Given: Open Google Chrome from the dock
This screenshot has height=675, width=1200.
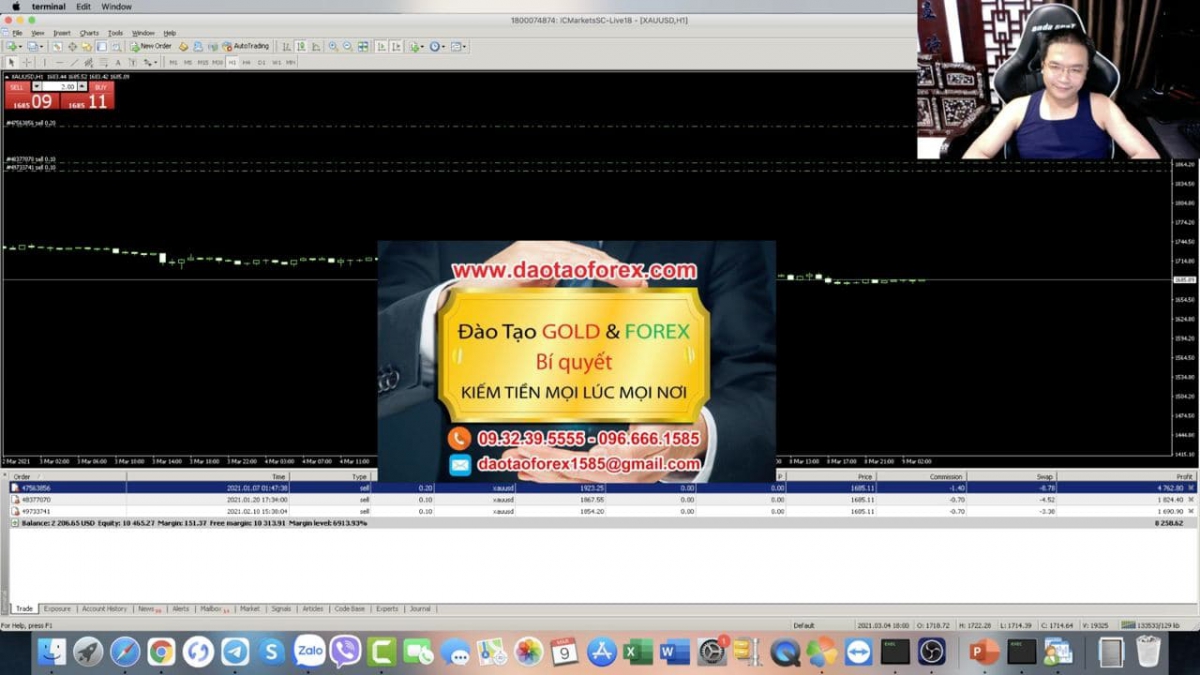Looking at the screenshot, I should 161,652.
